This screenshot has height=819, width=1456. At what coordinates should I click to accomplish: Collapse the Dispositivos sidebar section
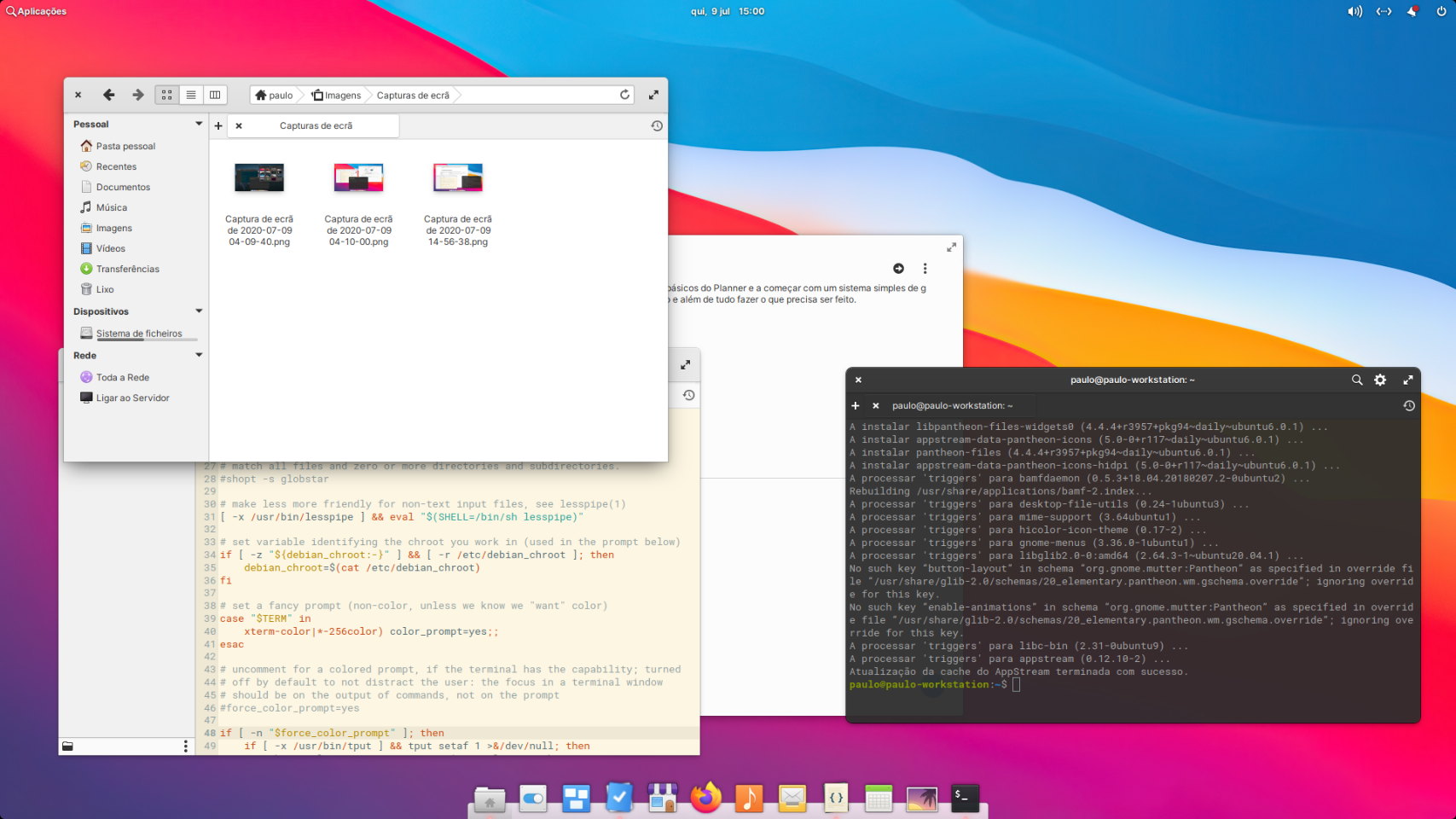pyautogui.click(x=199, y=311)
